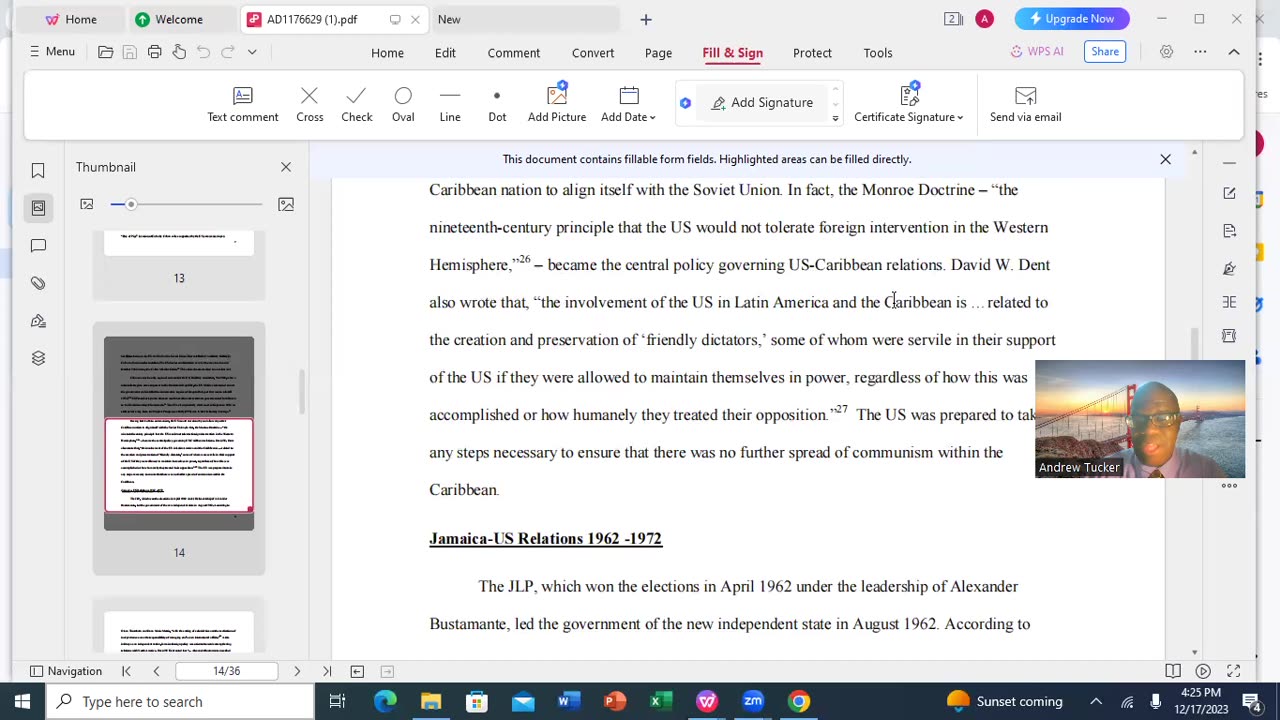Open the Edit ribbon tab
1280x720 pixels.
click(445, 53)
